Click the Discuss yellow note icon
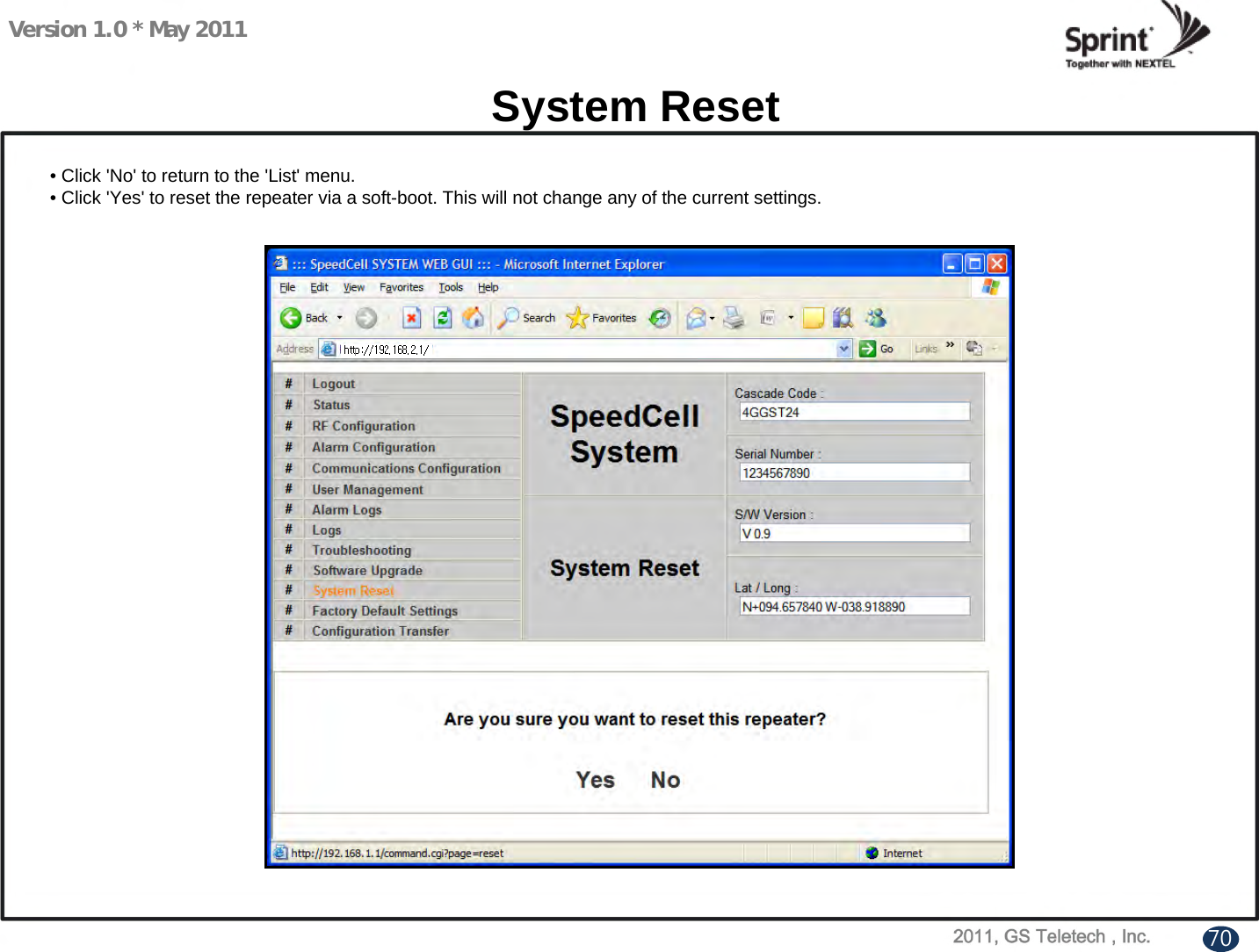Image resolution: width=1259 pixels, height=952 pixels. click(x=814, y=318)
